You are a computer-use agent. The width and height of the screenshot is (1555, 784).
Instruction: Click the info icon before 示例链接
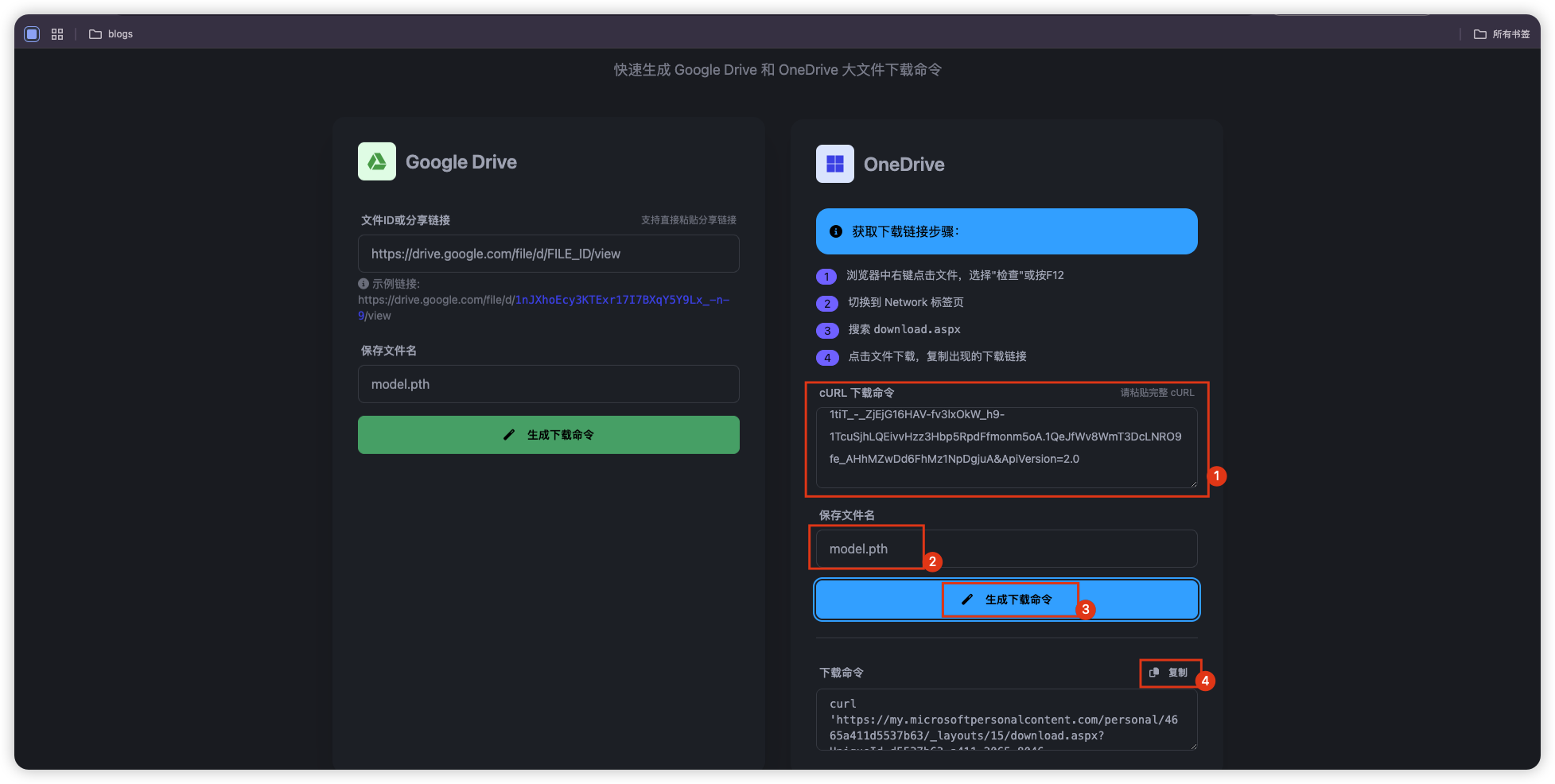pos(363,283)
